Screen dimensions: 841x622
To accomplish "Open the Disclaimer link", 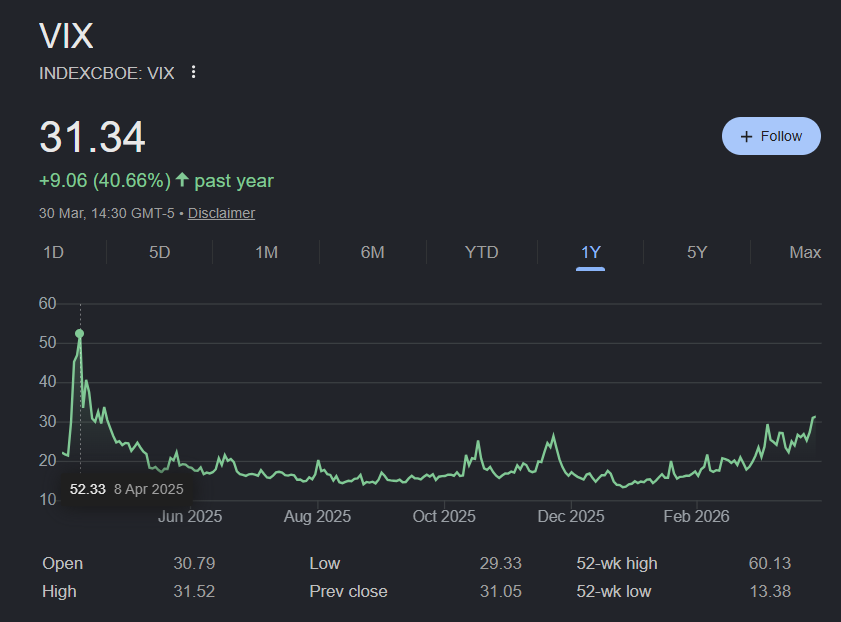I will click(221, 213).
